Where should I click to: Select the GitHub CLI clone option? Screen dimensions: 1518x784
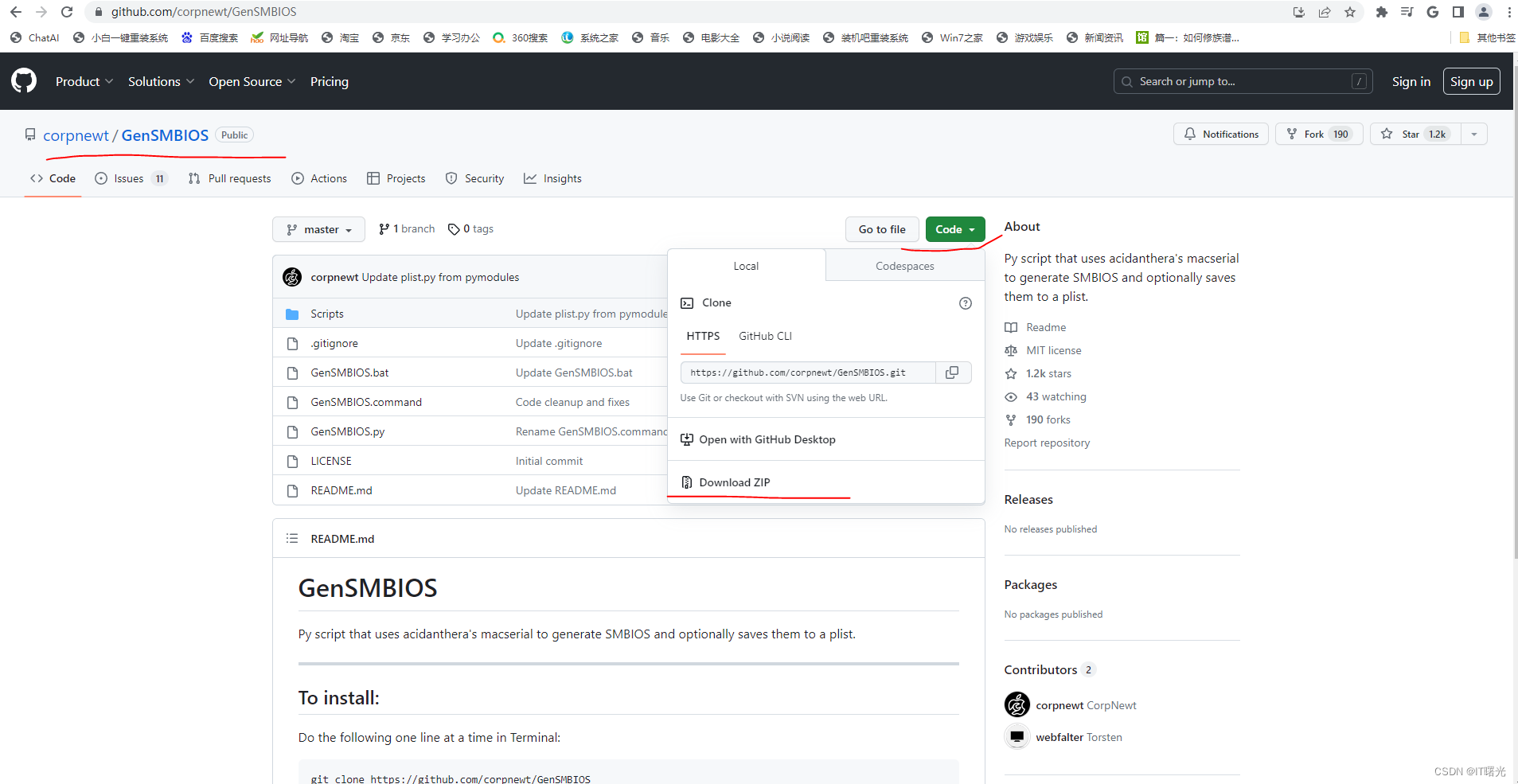[765, 336]
